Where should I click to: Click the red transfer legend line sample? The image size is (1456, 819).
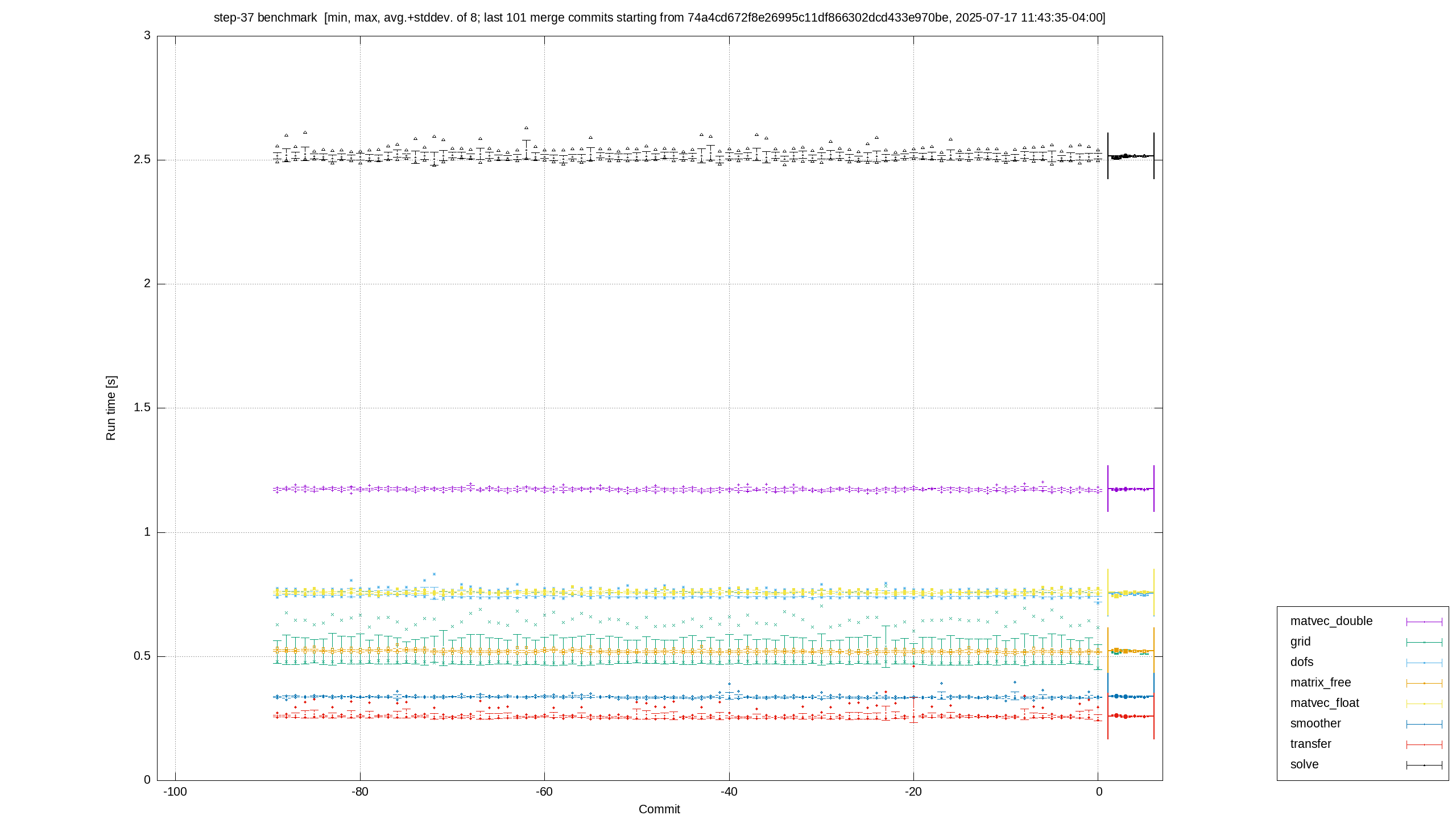(x=1424, y=744)
